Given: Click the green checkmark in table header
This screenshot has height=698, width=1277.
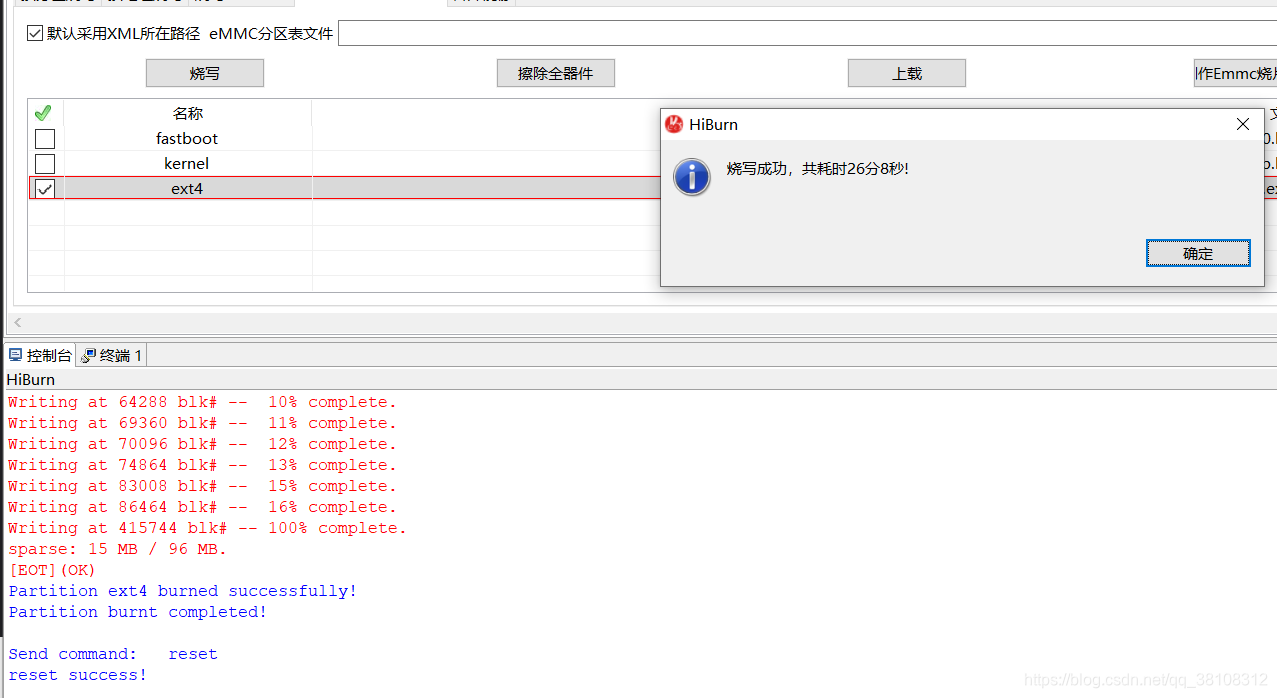Looking at the screenshot, I should click(43, 113).
